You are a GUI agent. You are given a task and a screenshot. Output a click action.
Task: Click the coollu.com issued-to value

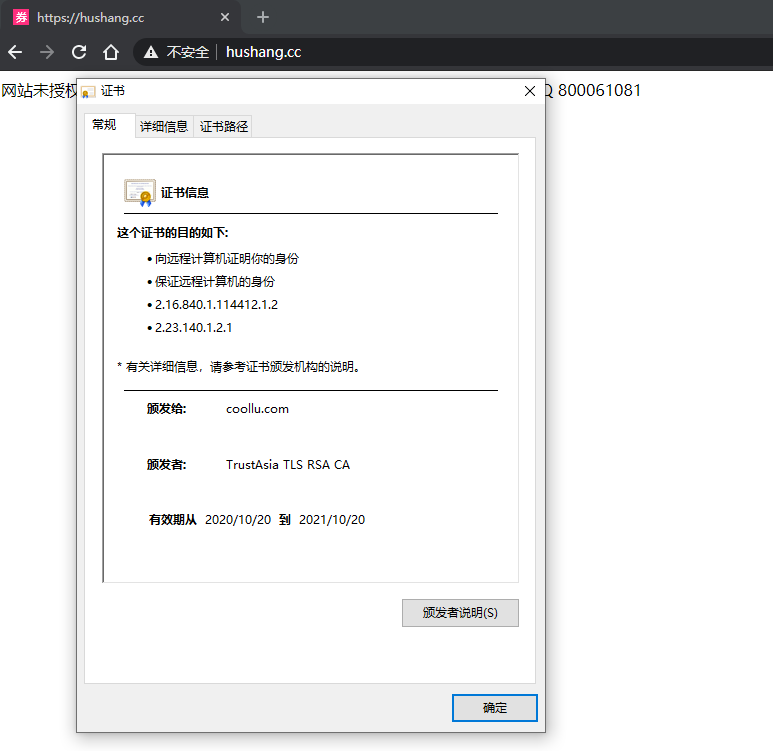257,409
